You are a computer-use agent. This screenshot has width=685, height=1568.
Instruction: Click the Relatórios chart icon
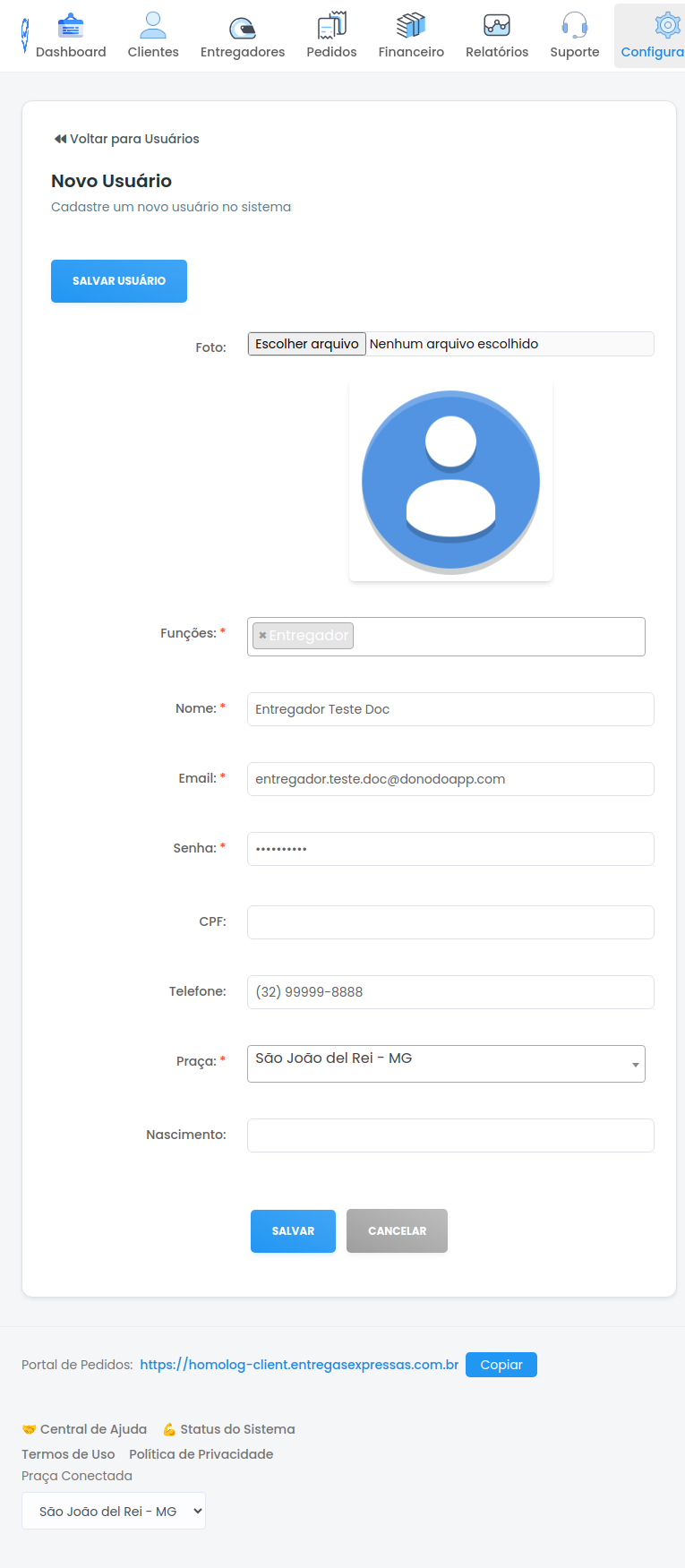[497, 26]
